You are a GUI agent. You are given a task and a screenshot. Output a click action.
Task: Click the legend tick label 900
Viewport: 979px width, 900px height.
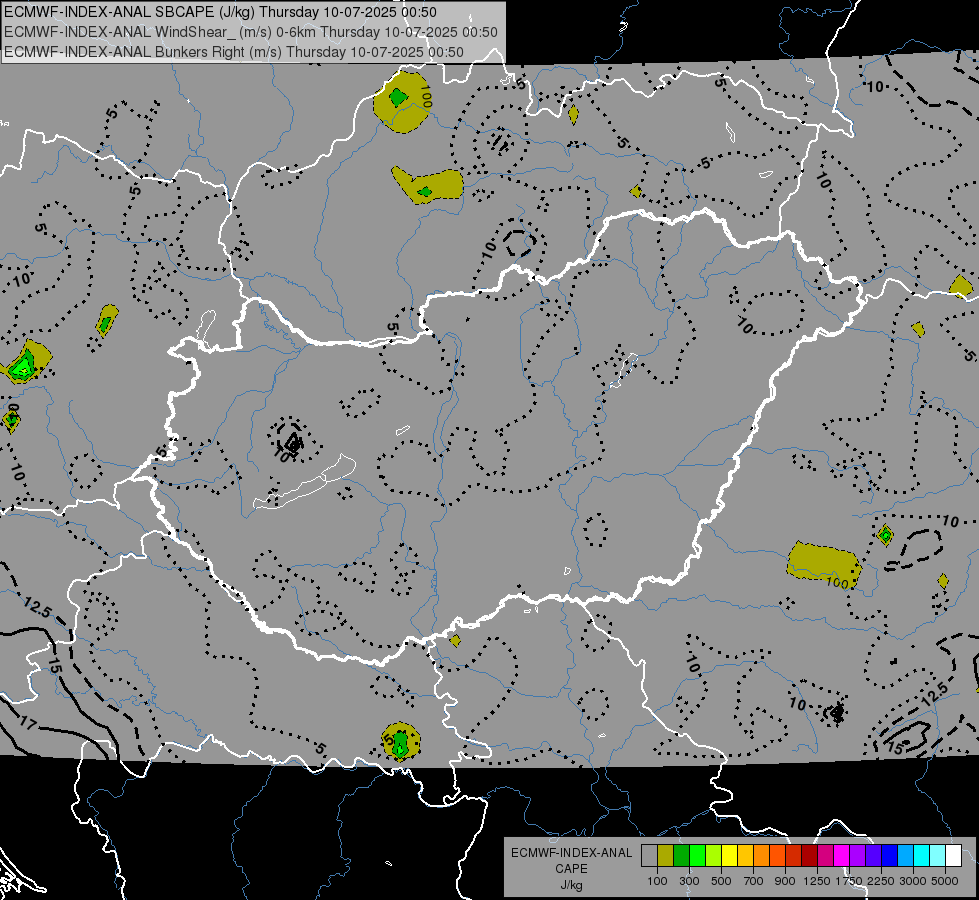[x=785, y=881]
